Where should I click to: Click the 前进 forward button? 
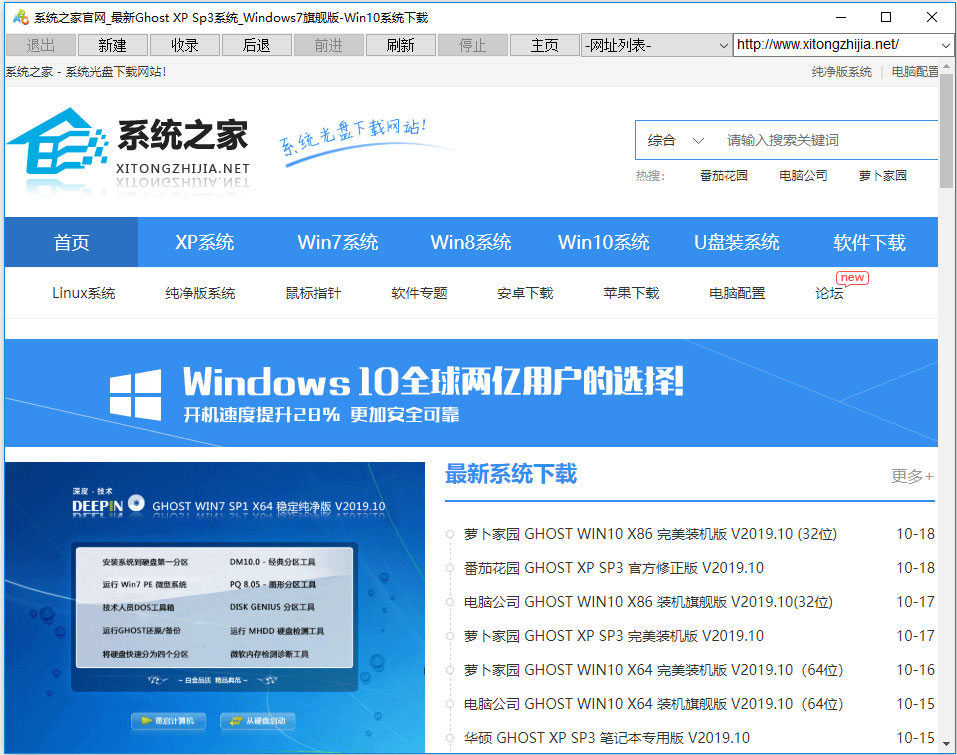[x=328, y=45]
